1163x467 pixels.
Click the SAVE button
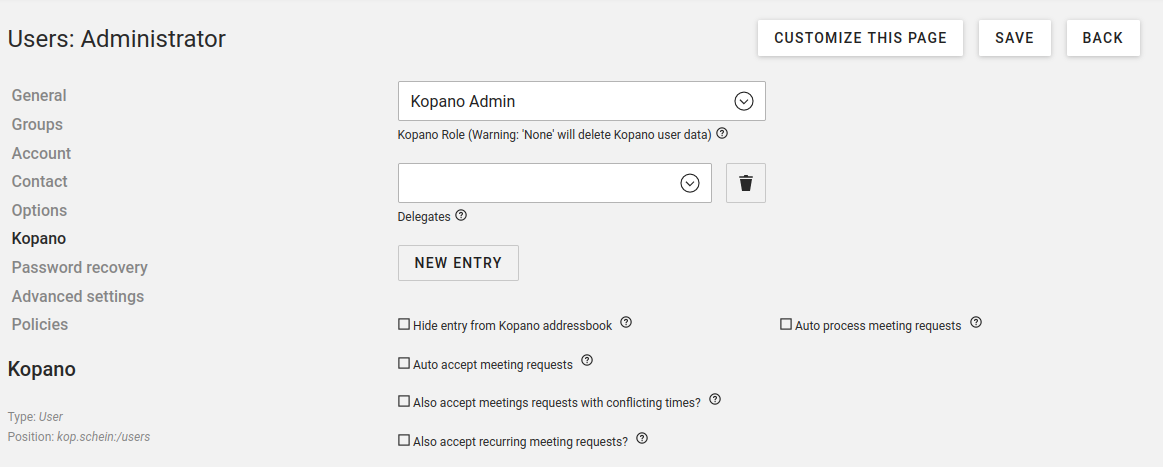pos(1015,38)
